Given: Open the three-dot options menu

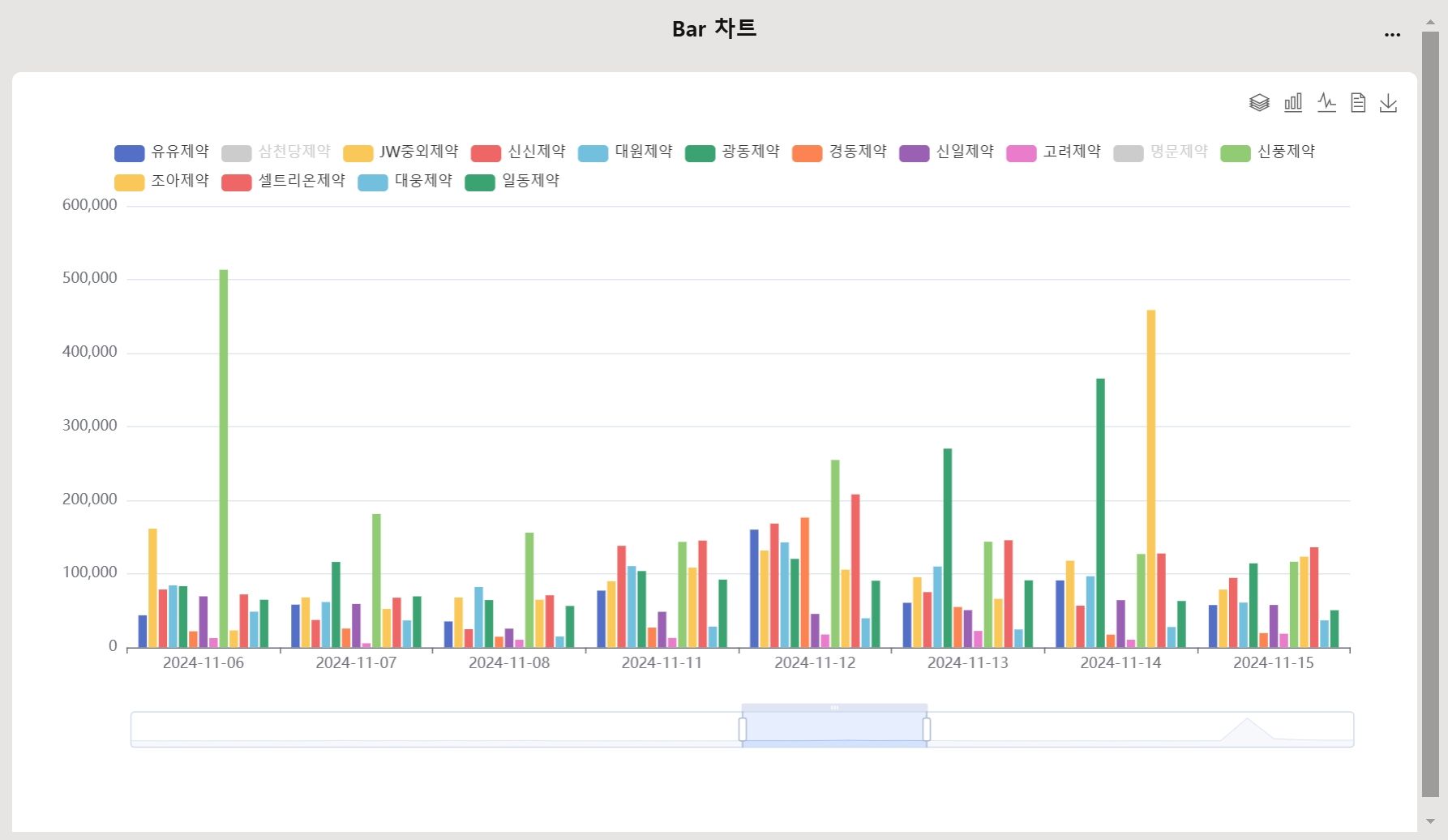Looking at the screenshot, I should [1393, 35].
